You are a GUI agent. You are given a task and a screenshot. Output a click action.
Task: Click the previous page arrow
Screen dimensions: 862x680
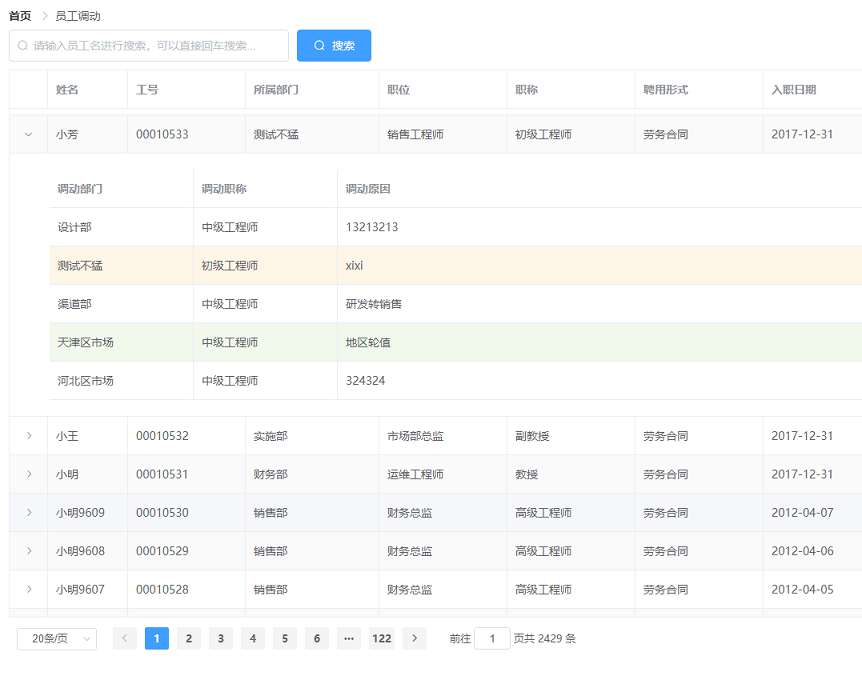pyautogui.click(x=125, y=639)
